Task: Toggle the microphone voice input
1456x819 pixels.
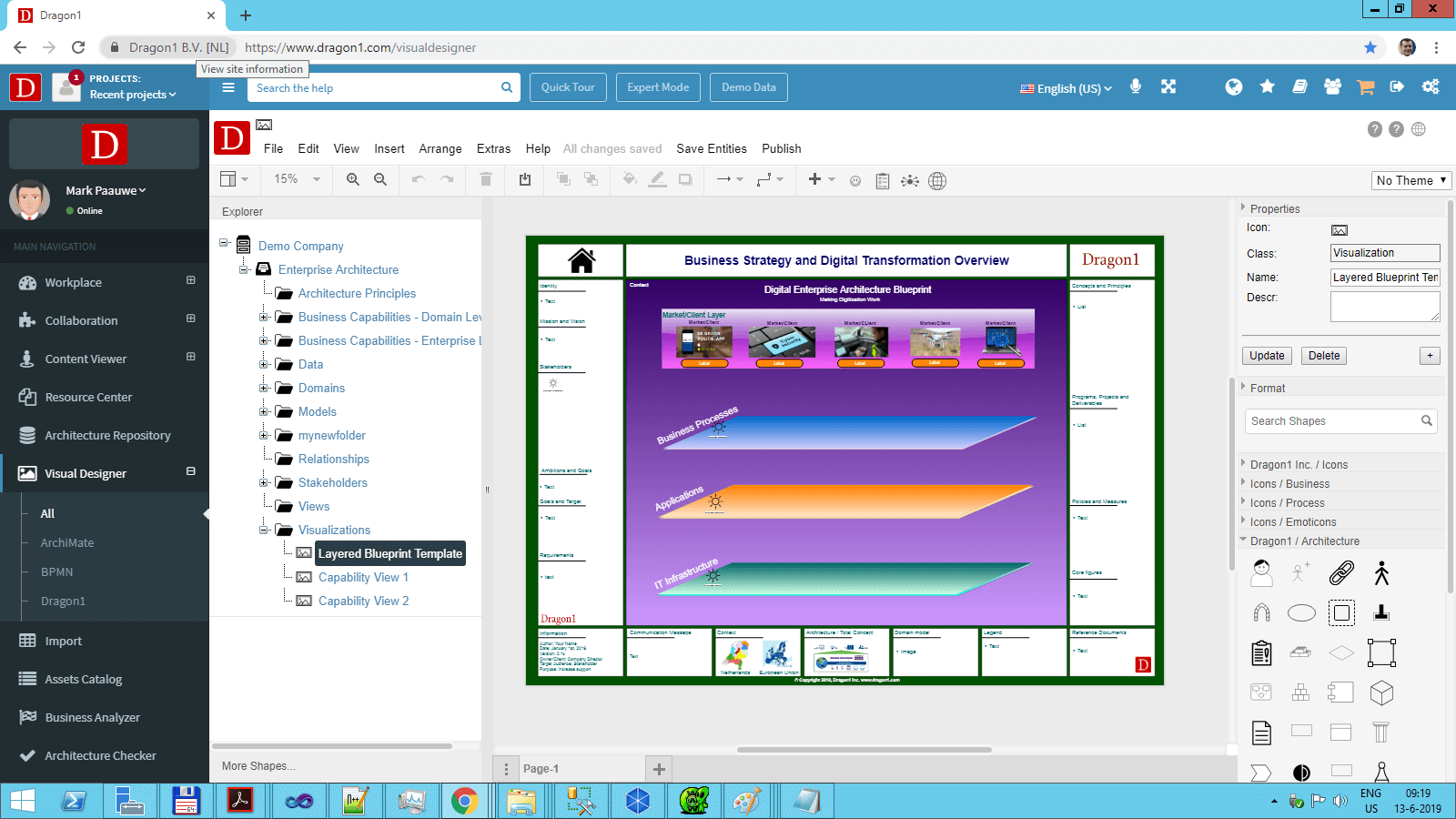Action: point(1136,87)
